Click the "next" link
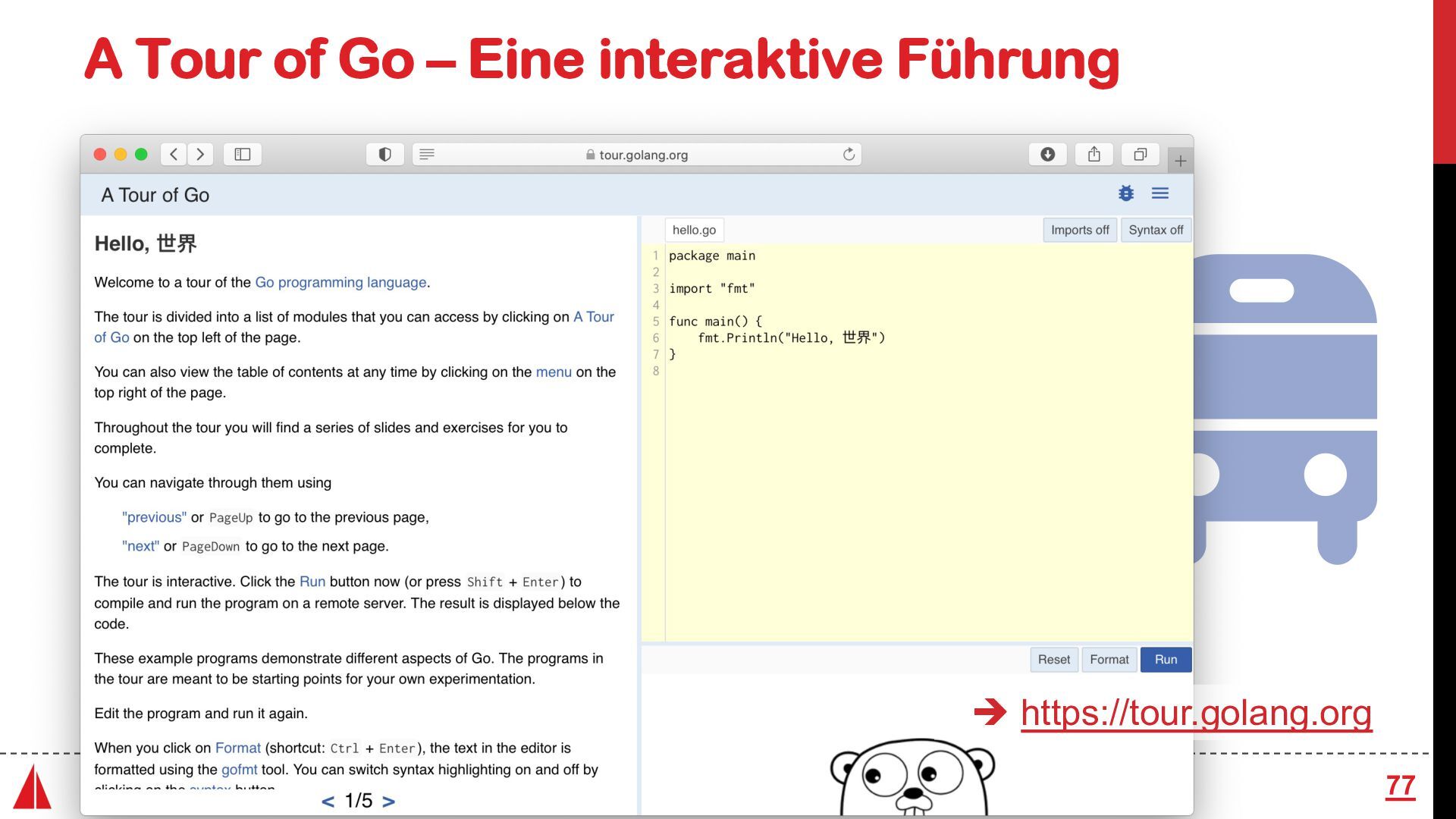Viewport: 1456px width, 819px height. [140, 546]
